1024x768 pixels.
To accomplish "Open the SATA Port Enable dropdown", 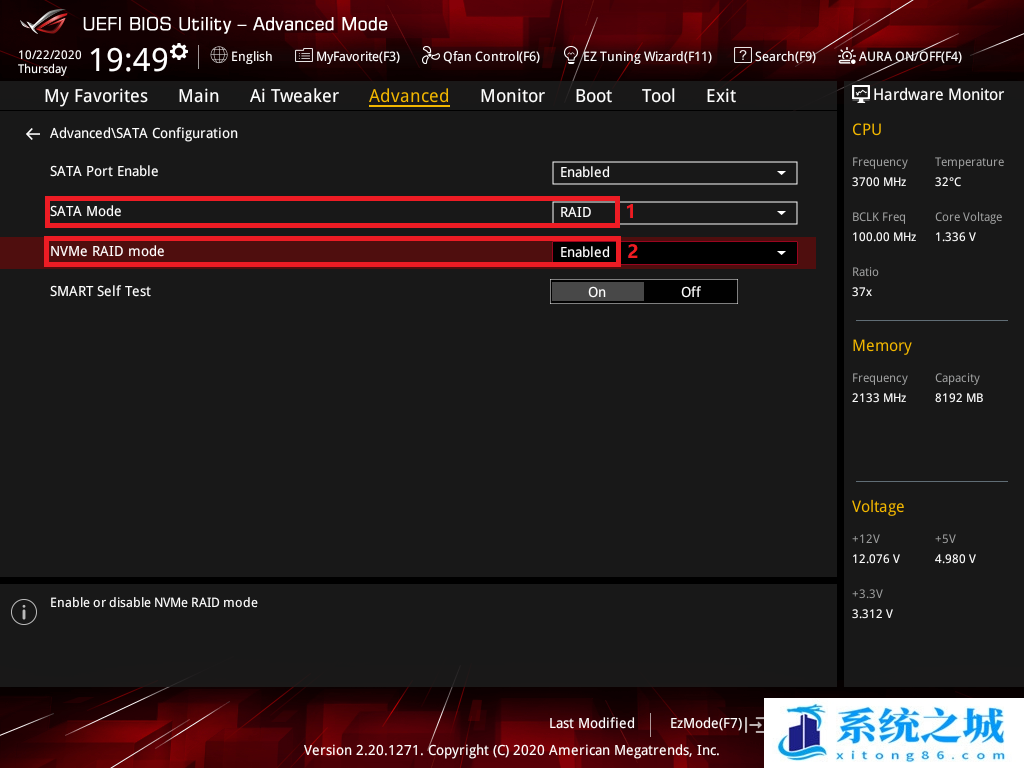I will pos(675,172).
